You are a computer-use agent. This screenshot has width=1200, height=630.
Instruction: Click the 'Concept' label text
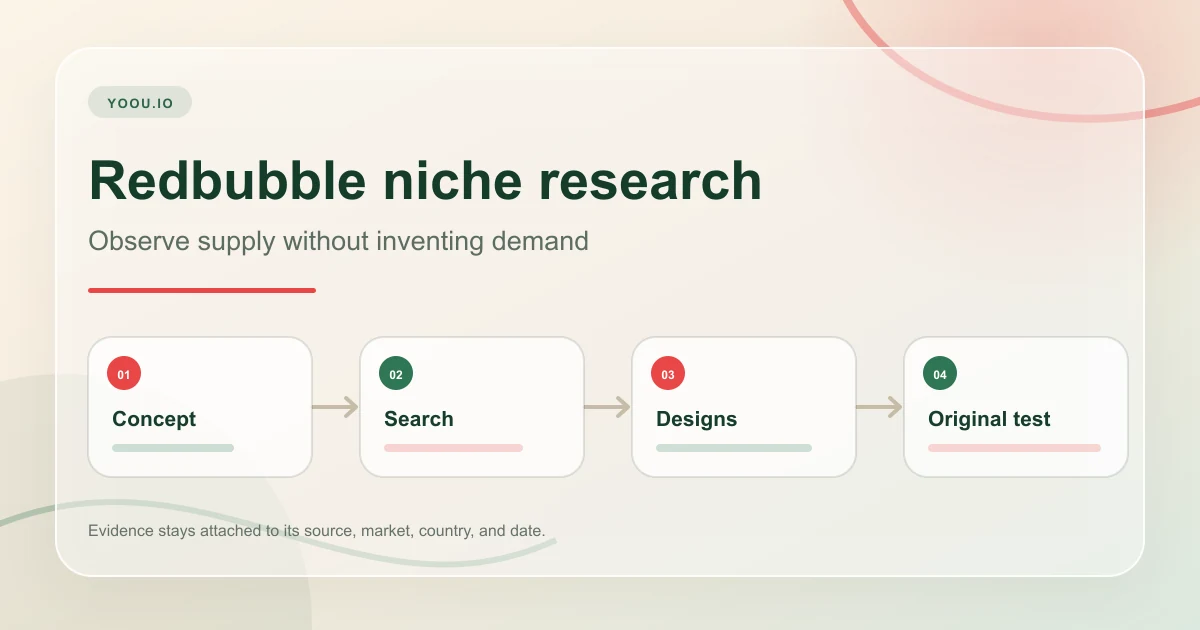[154, 419]
